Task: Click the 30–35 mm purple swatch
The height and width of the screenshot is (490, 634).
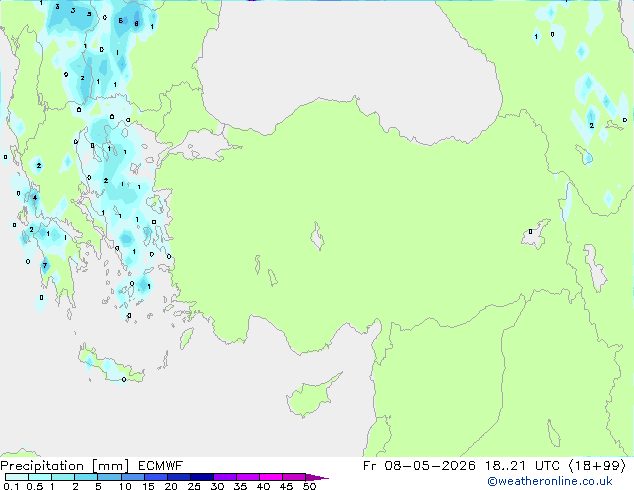Action: (224, 477)
